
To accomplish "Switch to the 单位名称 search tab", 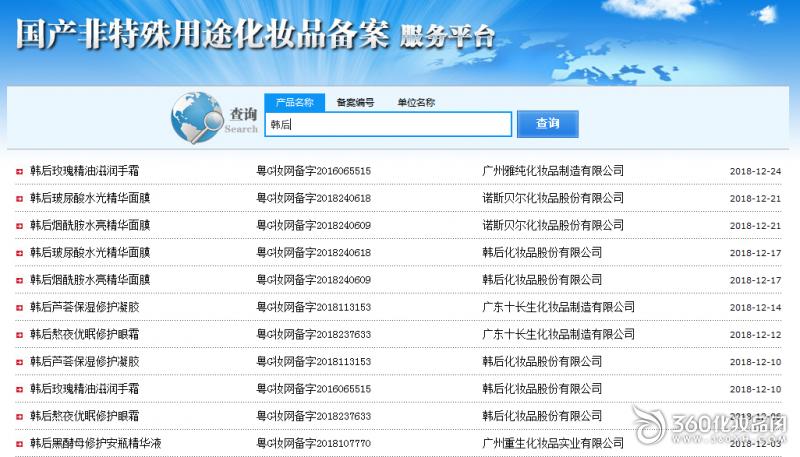I will click(x=416, y=103).
